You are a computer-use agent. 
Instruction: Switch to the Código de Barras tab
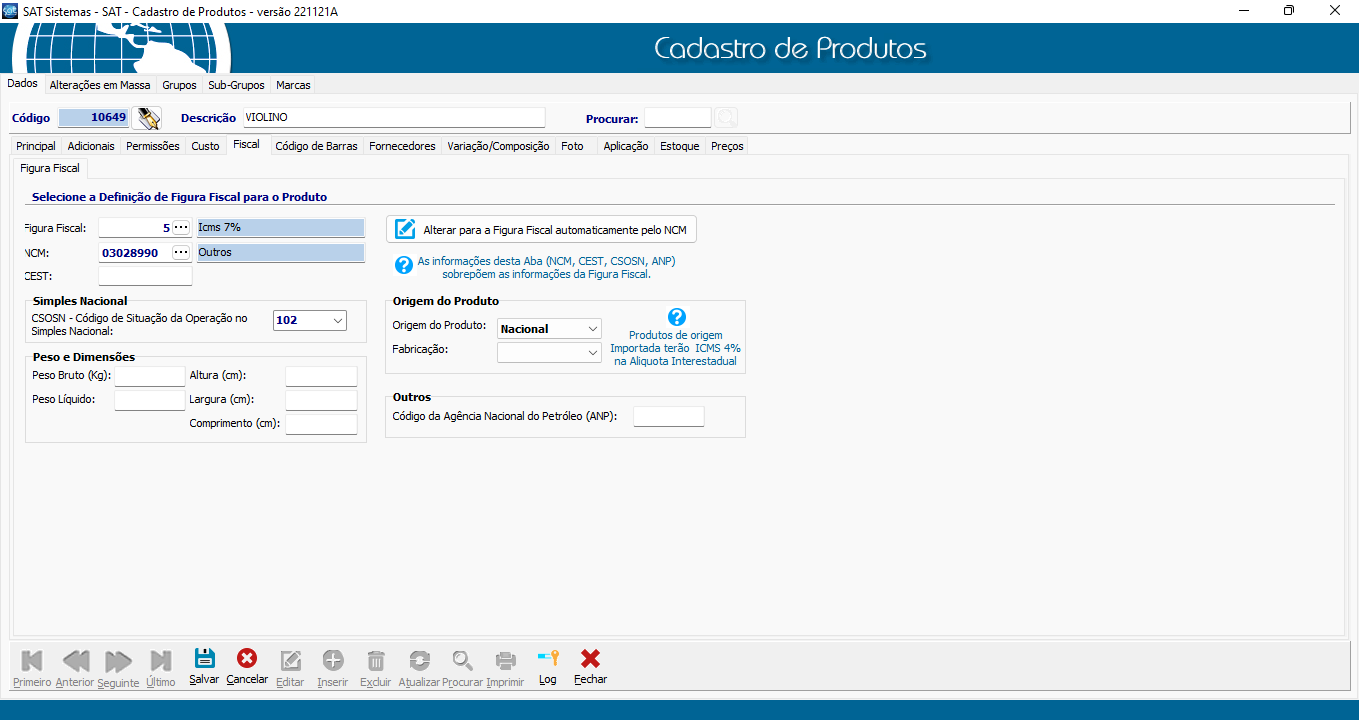pos(316,146)
